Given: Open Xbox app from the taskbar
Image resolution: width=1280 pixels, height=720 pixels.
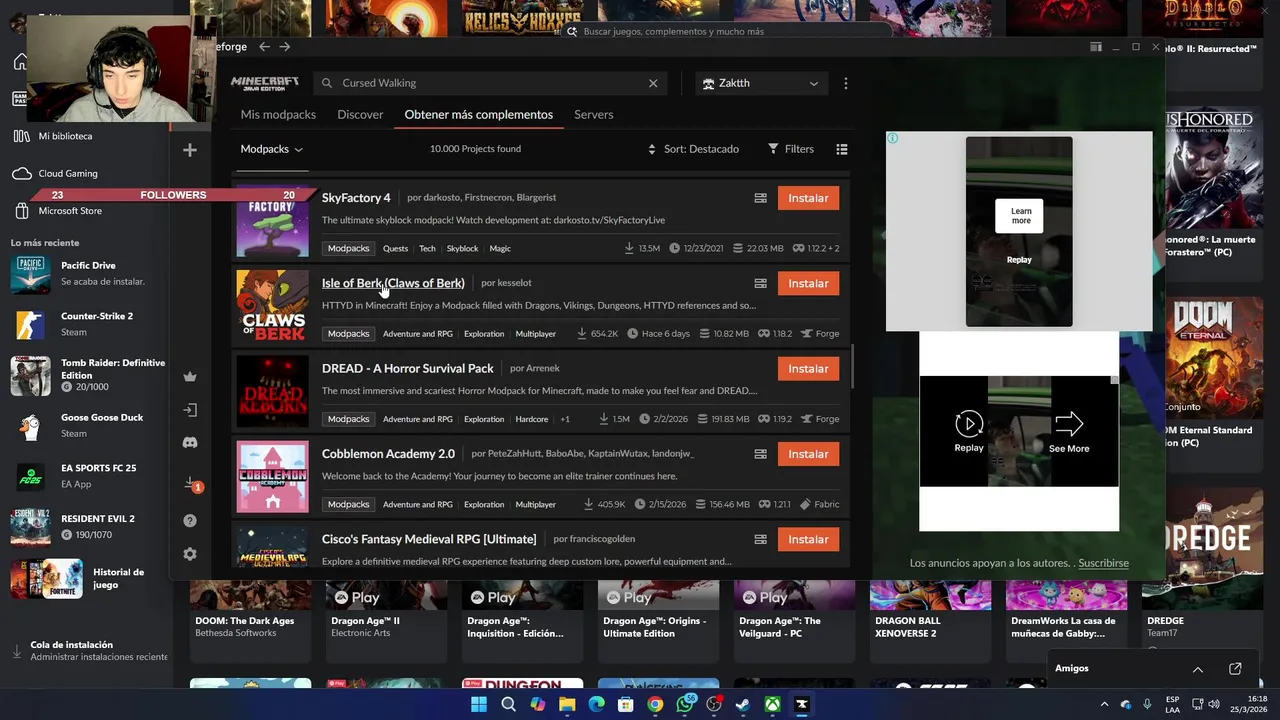Looking at the screenshot, I should (x=772, y=704).
